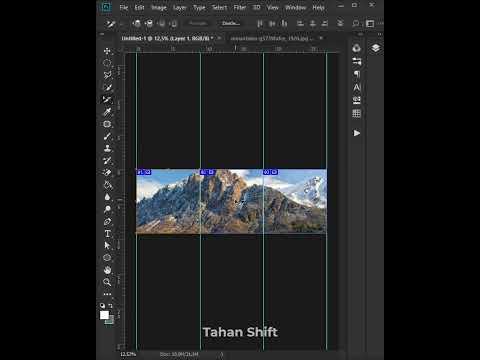
Task: Open the File menu
Action: pos(124,7)
